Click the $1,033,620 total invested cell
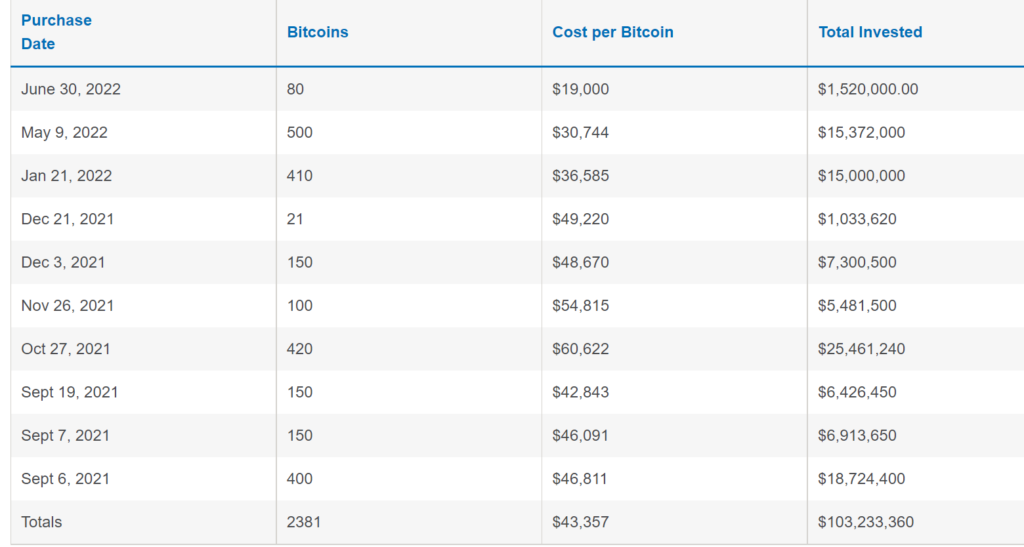The height and width of the screenshot is (547, 1024). click(857, 219)
